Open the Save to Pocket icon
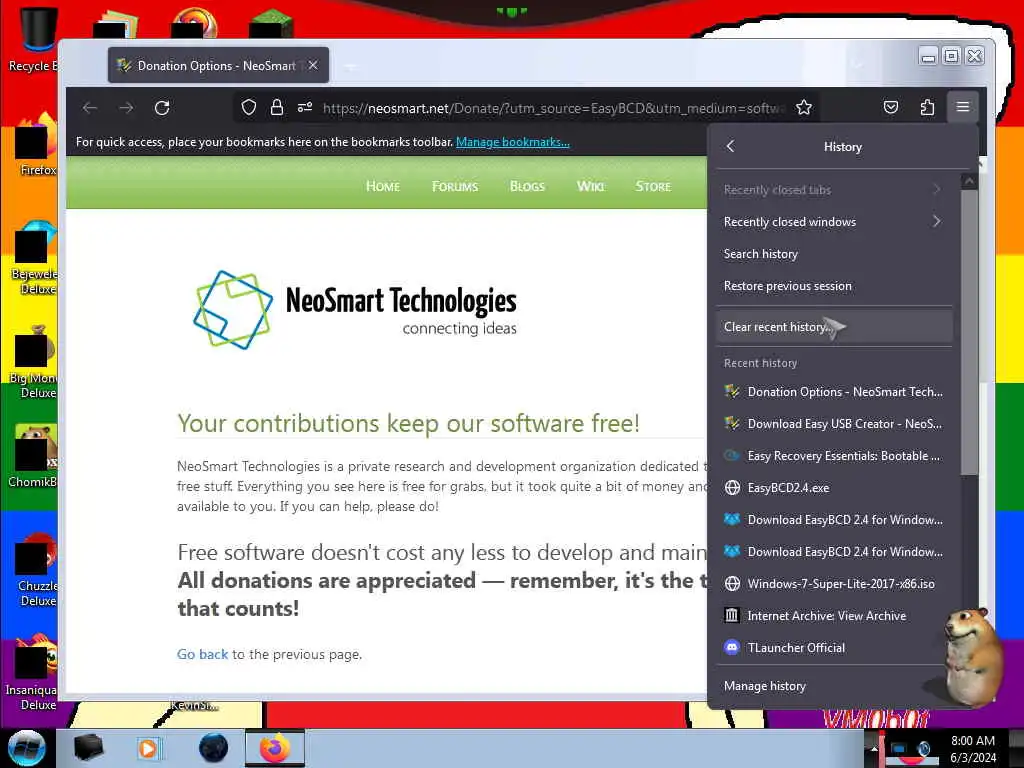This screenshot has height=768, width=1024. pyautogui.click(x=891, y=108)
